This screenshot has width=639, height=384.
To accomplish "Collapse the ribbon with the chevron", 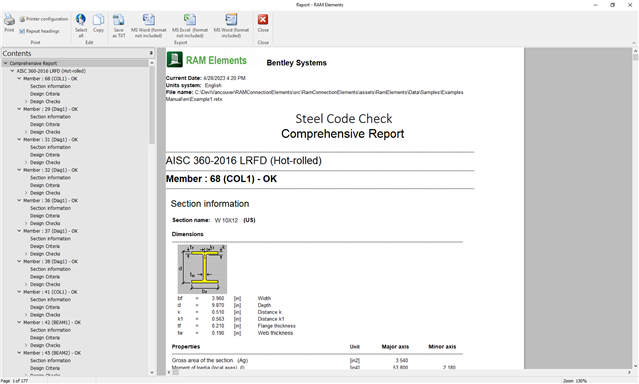I will point(634,42).
